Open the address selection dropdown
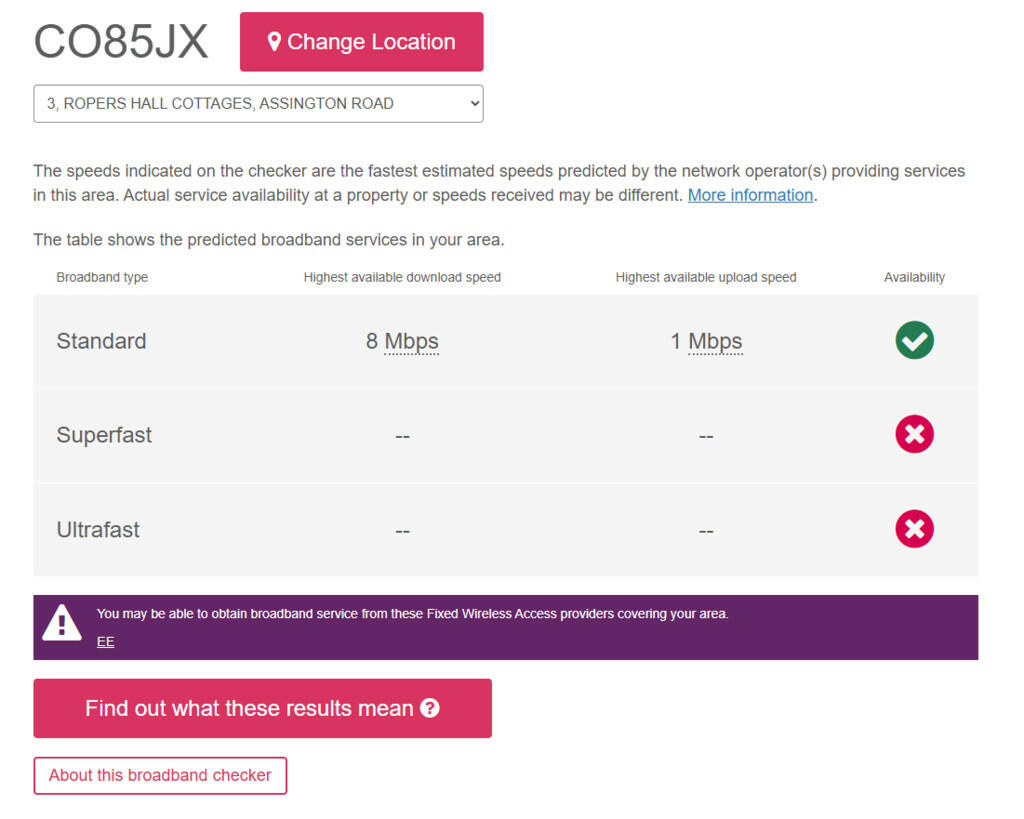The height and width of the screenshot is (819, 1024). tap(258, 104)
